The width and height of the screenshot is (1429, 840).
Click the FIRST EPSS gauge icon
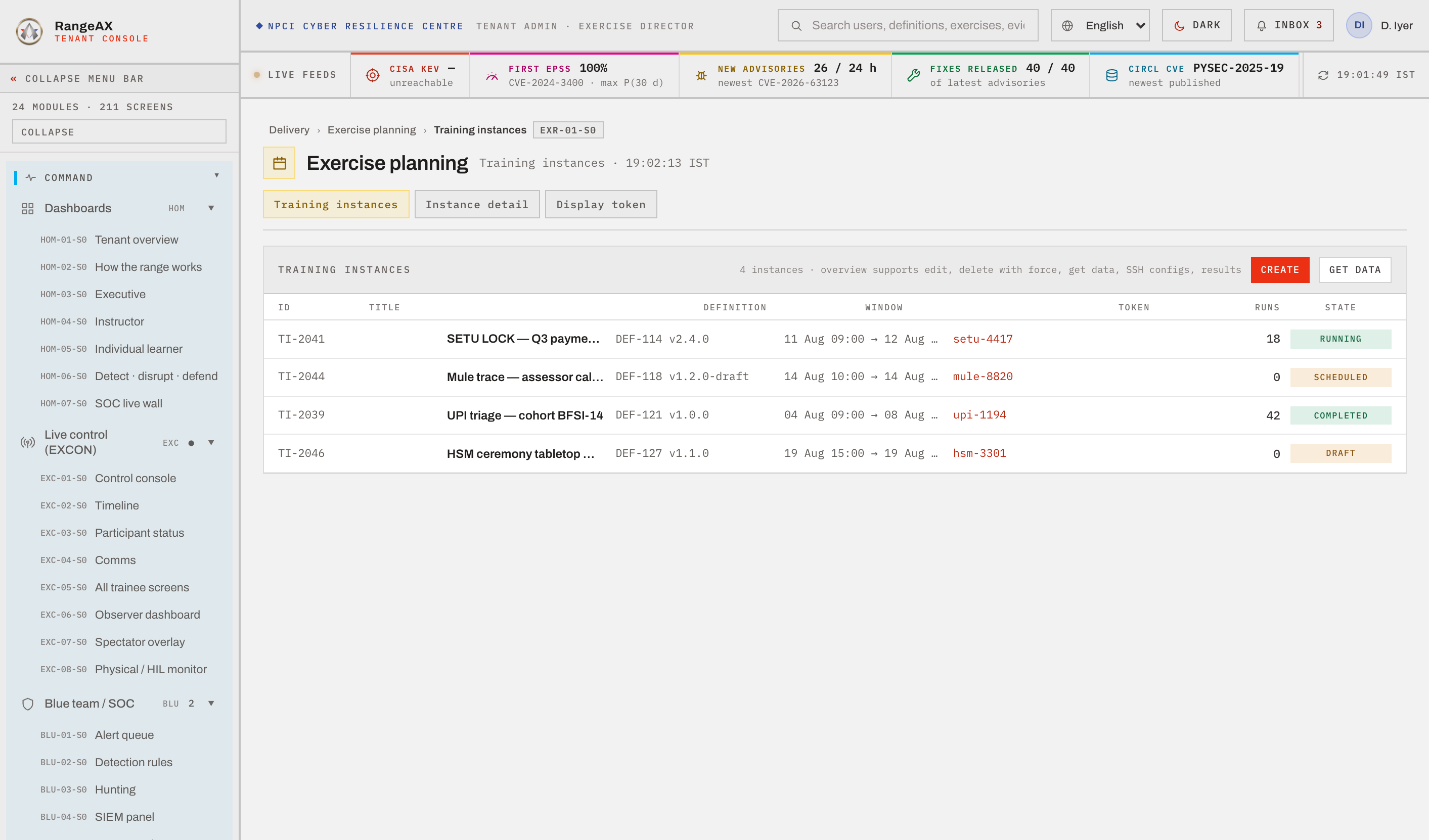(x=492, y=75)
